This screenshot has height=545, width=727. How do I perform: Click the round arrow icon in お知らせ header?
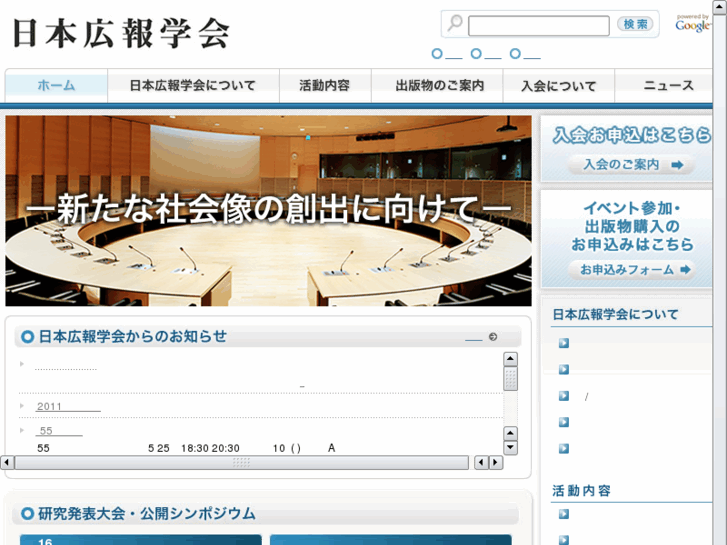[x=493, y=337]
